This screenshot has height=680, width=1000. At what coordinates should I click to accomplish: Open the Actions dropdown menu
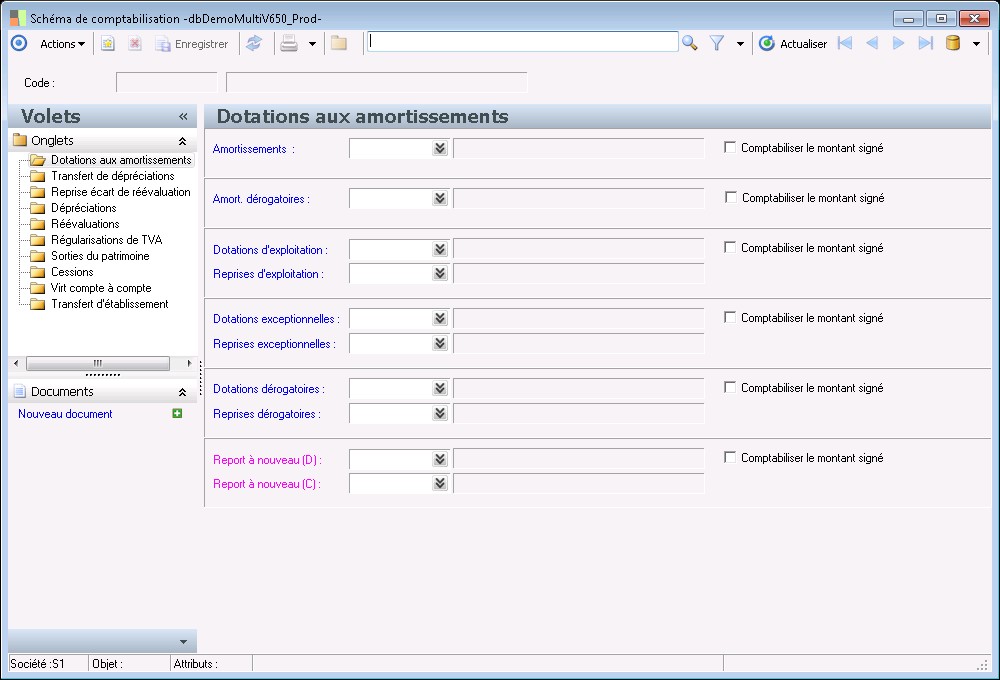click(x=62, y=44)
